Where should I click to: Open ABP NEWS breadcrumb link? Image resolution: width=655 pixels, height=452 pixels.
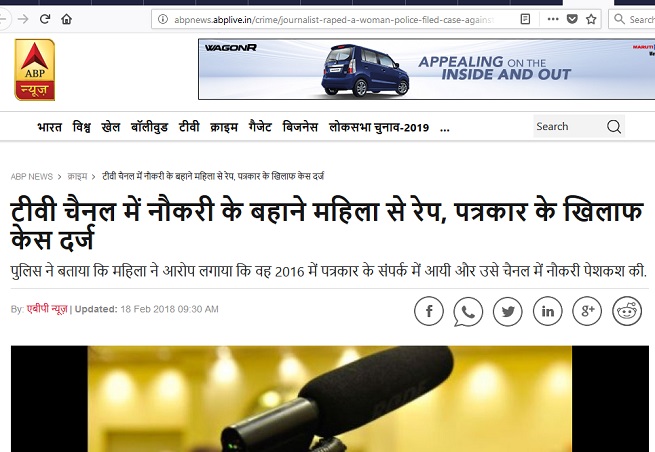coord(32,177)
